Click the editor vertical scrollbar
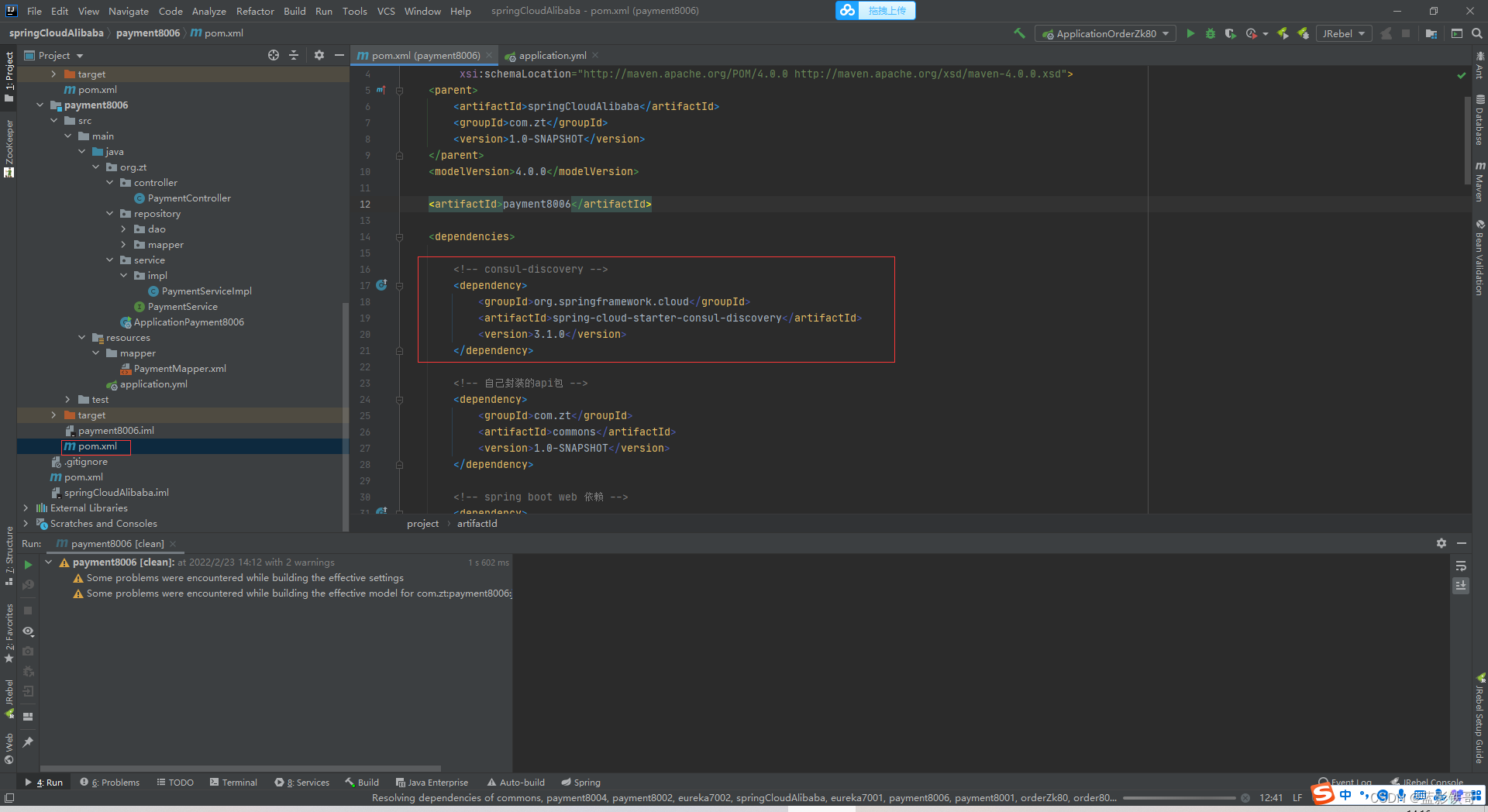This screenshot has width=1488, height=812. (1467, 139)
